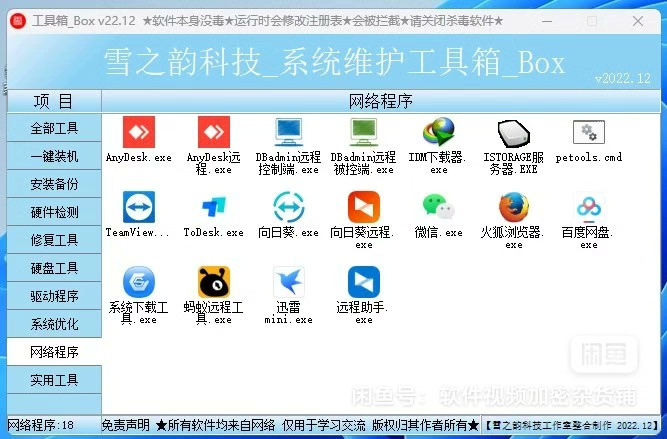Open the 系统优化 category
The height and width of the screenshot is (439, 667).
[x=54, y=324]
